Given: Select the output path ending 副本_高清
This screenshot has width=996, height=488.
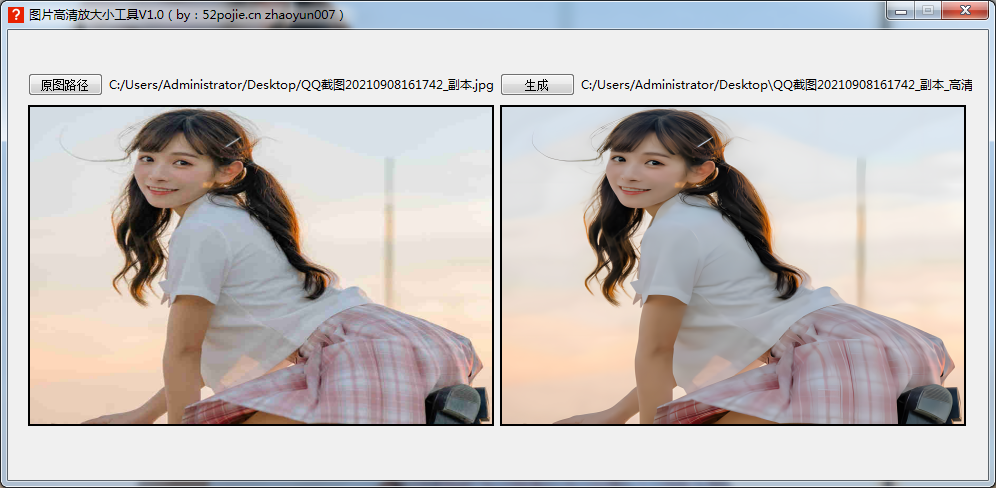Looking at the screenshot, I should (776, 85).
